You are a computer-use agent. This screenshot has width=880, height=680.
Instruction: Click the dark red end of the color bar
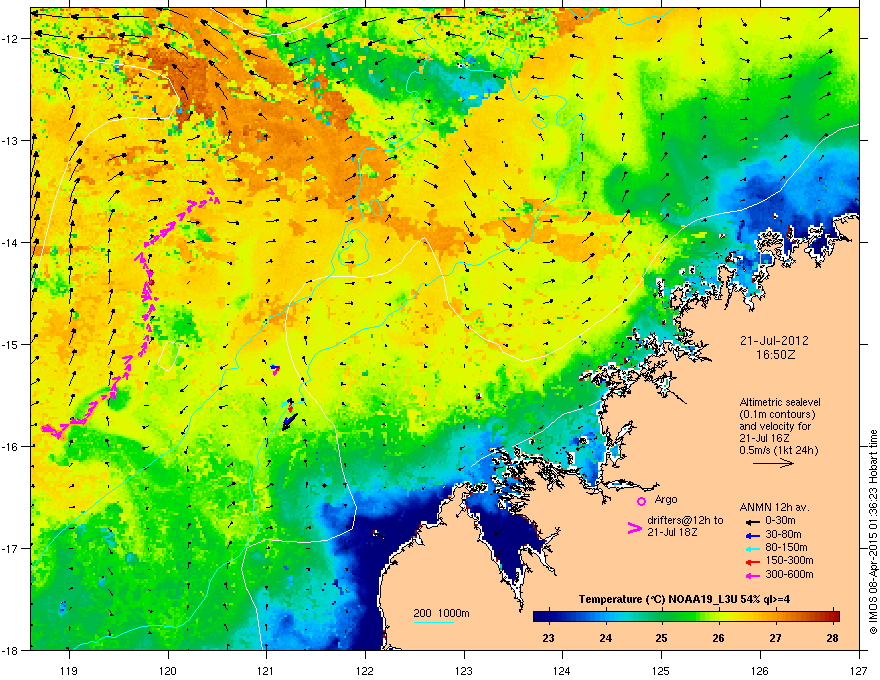tap(834, 616)
